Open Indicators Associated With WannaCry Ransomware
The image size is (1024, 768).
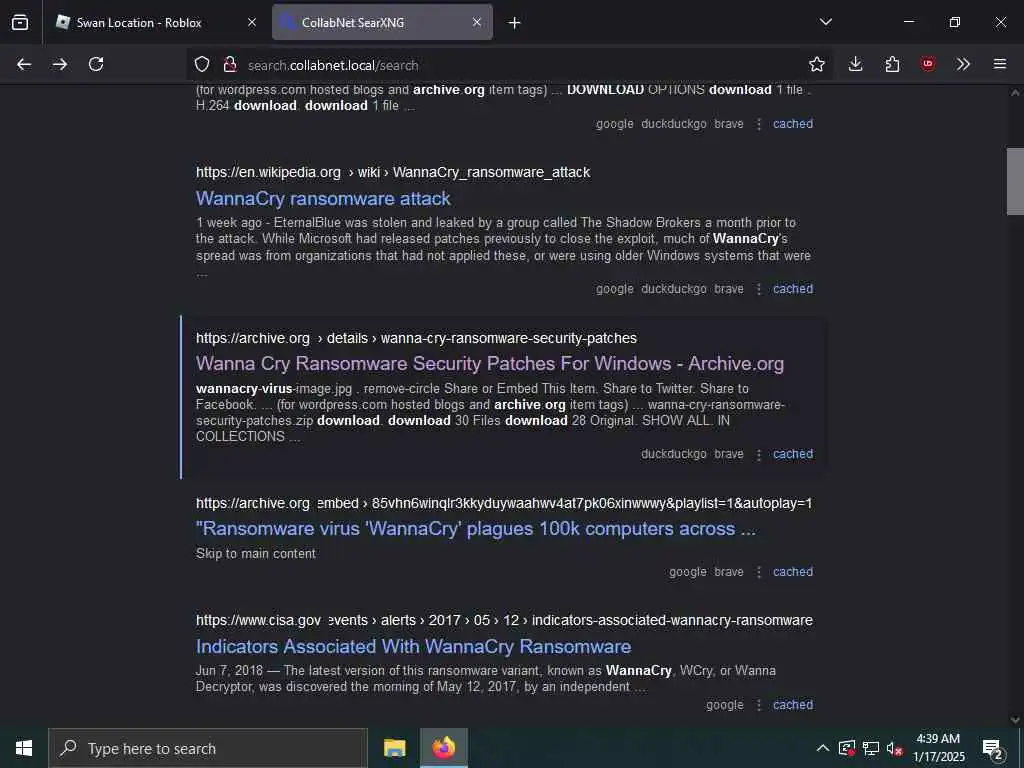(x=413, y=647)
